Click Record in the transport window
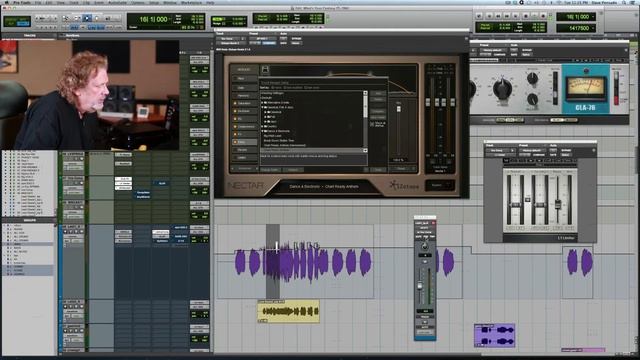640x360 pixels. (543, 16)
